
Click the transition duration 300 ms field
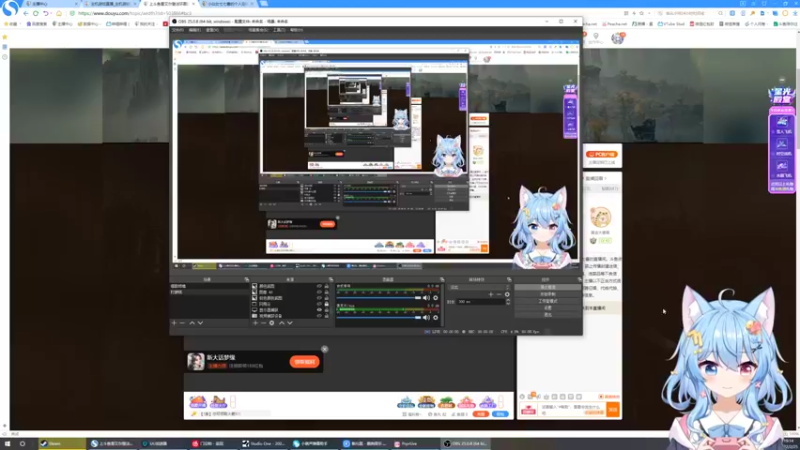(x=481, y=302)
